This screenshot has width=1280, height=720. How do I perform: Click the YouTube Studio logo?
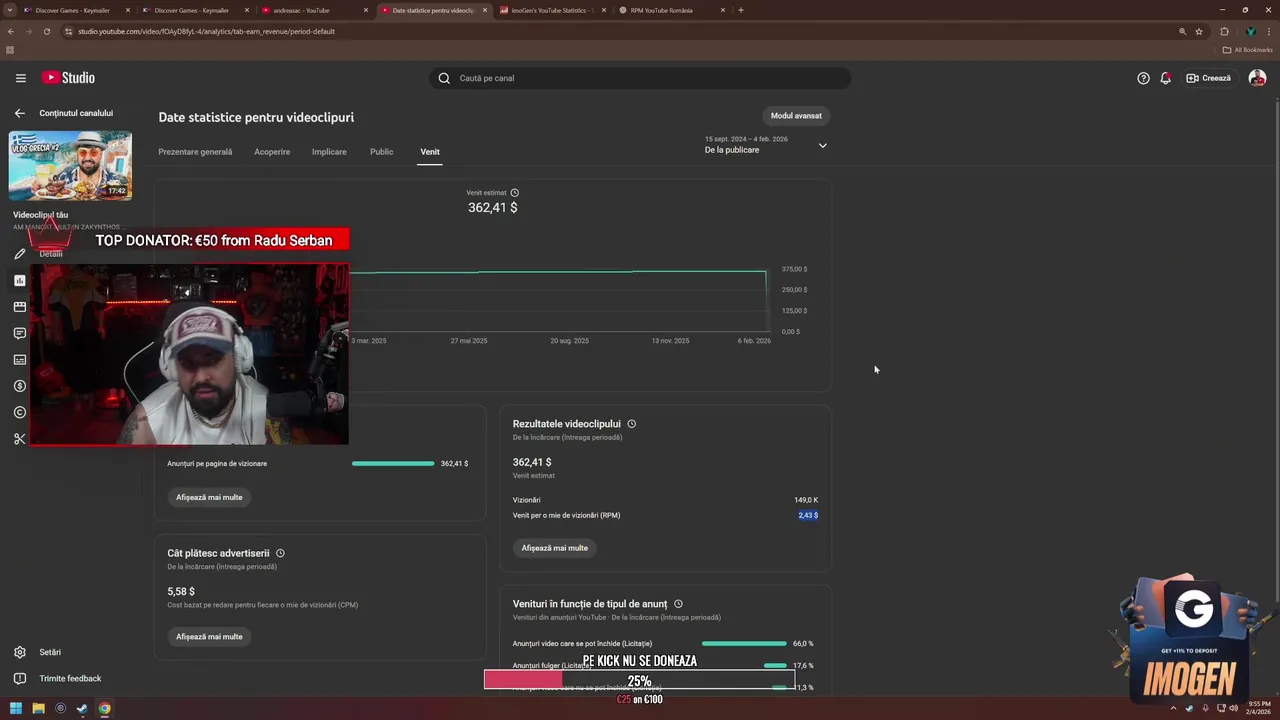tap(68, 78)
